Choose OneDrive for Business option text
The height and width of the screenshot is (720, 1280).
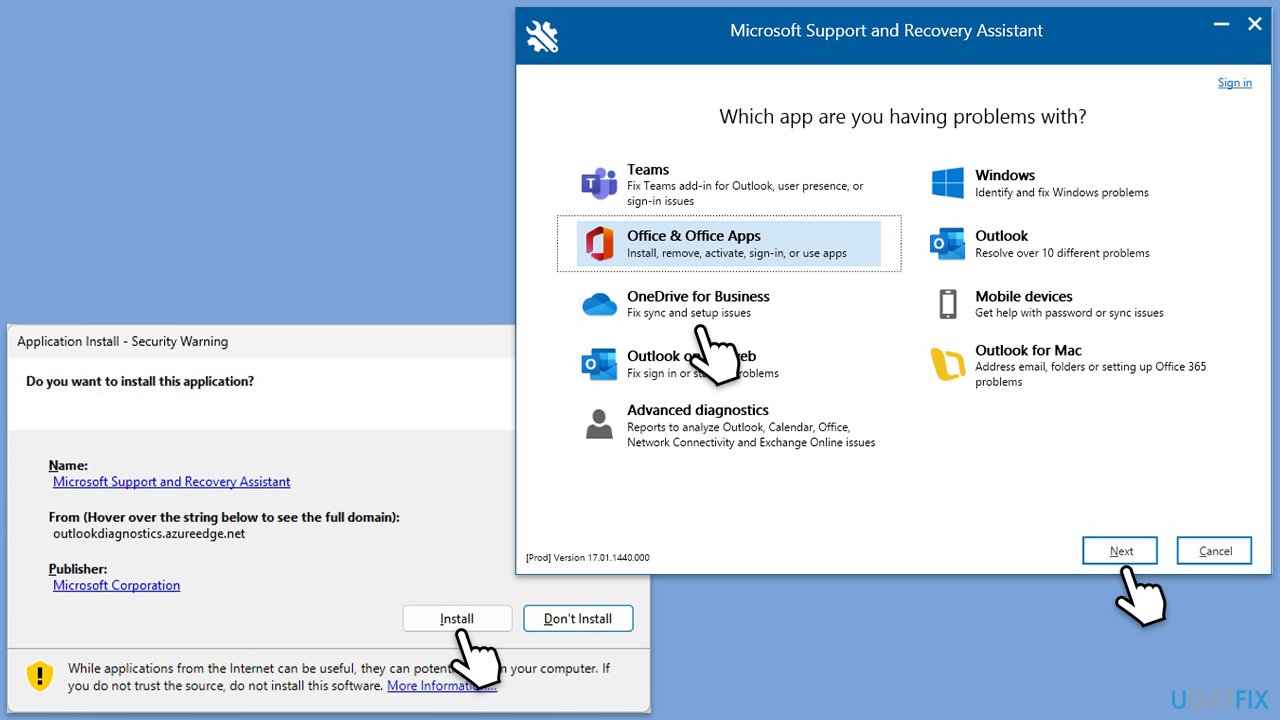pos(698,296)
